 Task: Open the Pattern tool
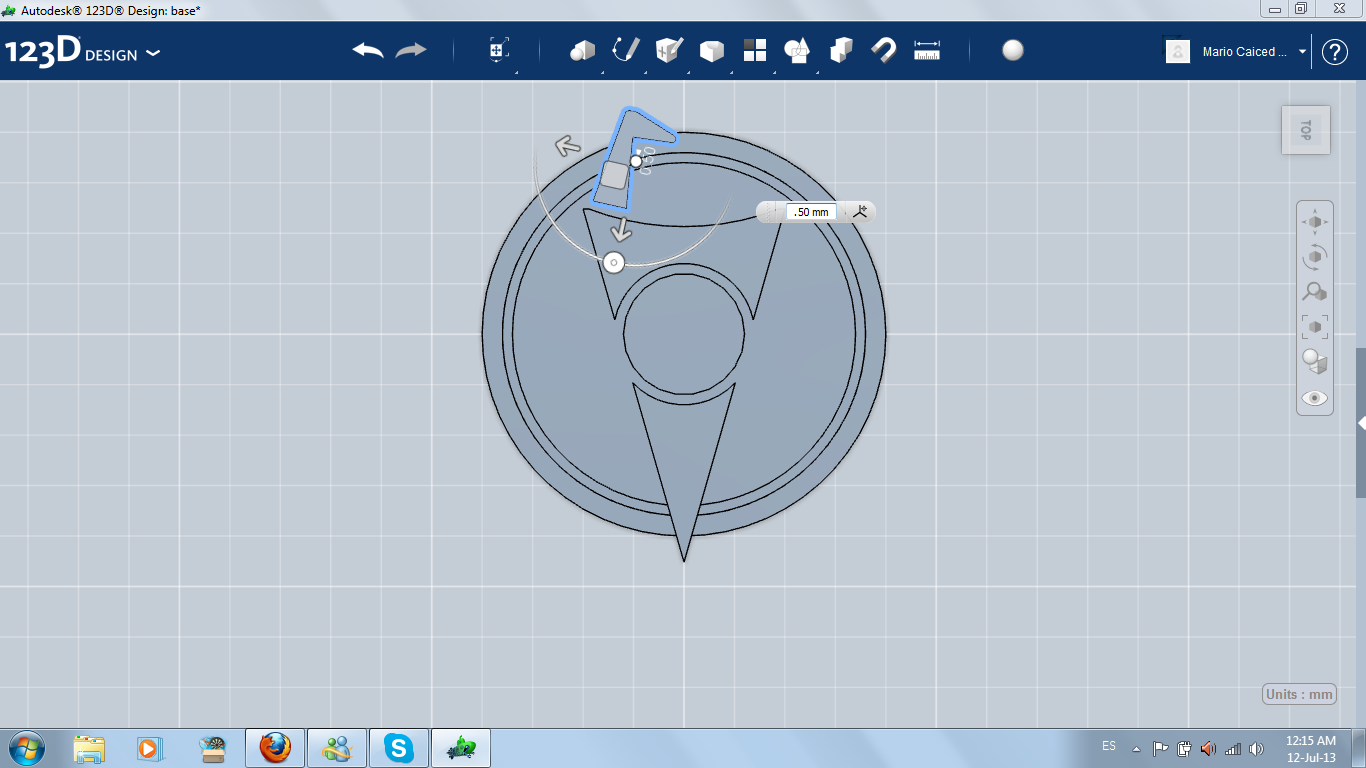(x=754, y=50)
